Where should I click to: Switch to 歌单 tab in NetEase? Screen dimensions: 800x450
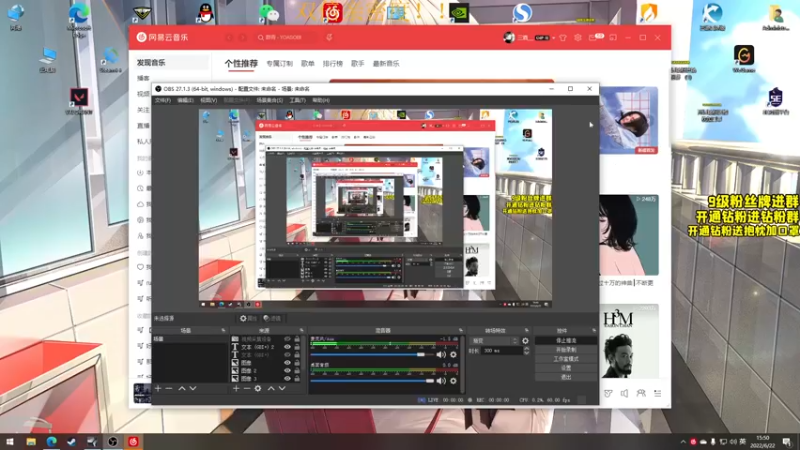point(308,64)
